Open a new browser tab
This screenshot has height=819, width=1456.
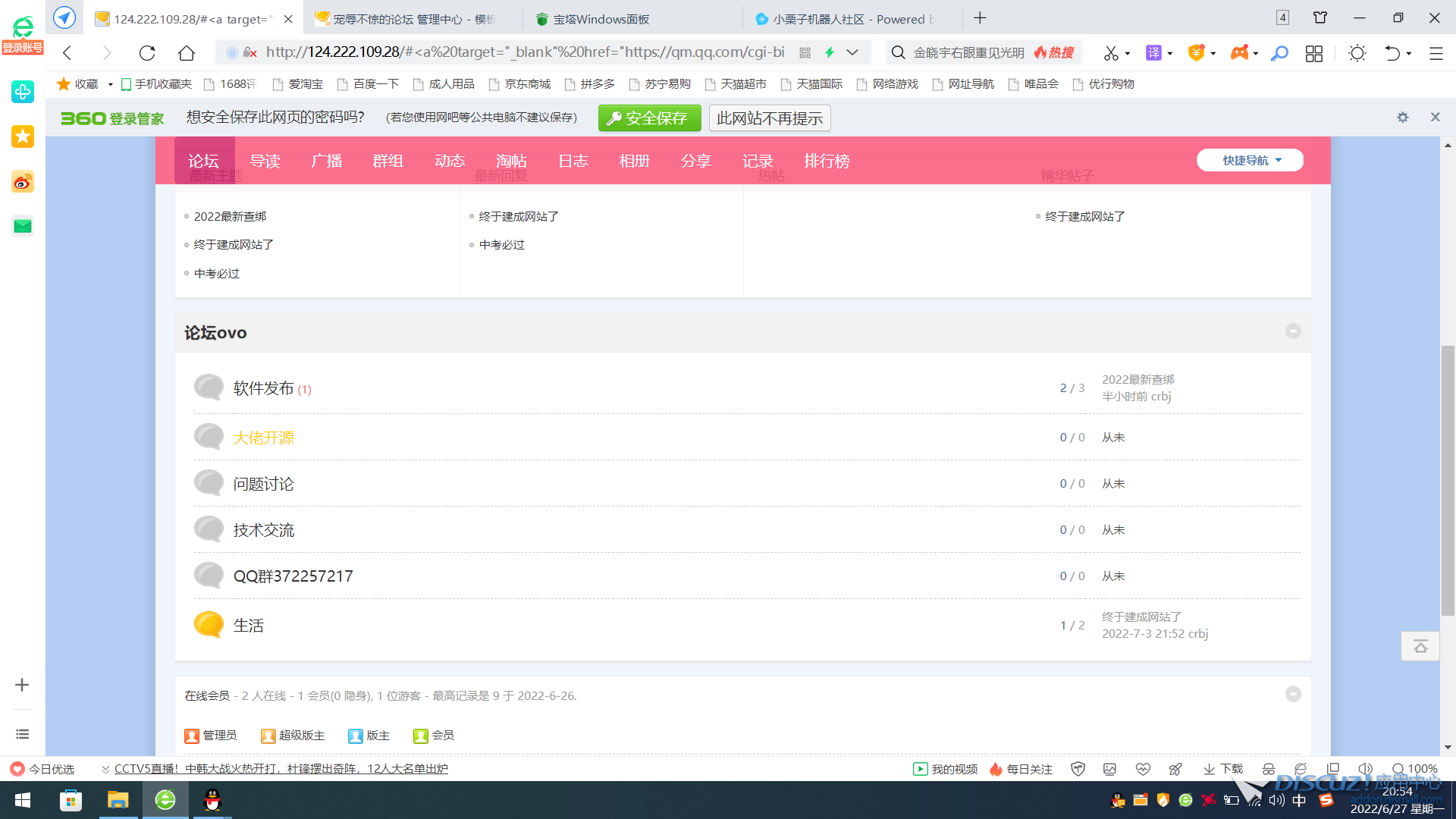[x=980, y=18]
